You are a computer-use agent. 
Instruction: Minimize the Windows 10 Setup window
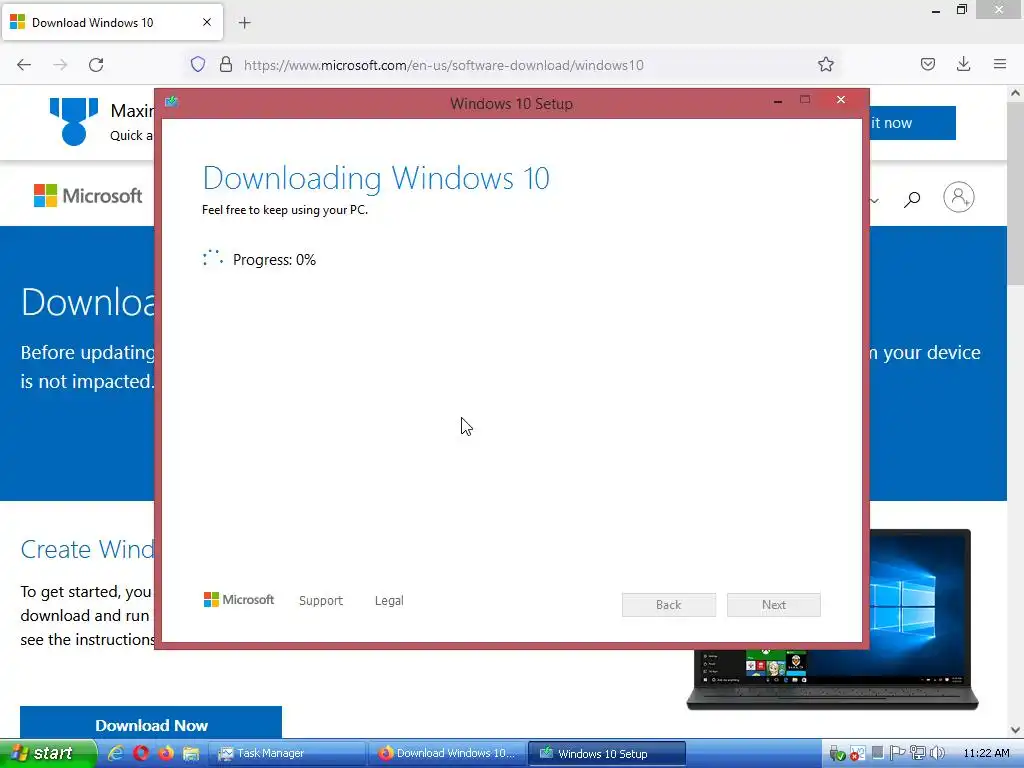pos(778,101)
